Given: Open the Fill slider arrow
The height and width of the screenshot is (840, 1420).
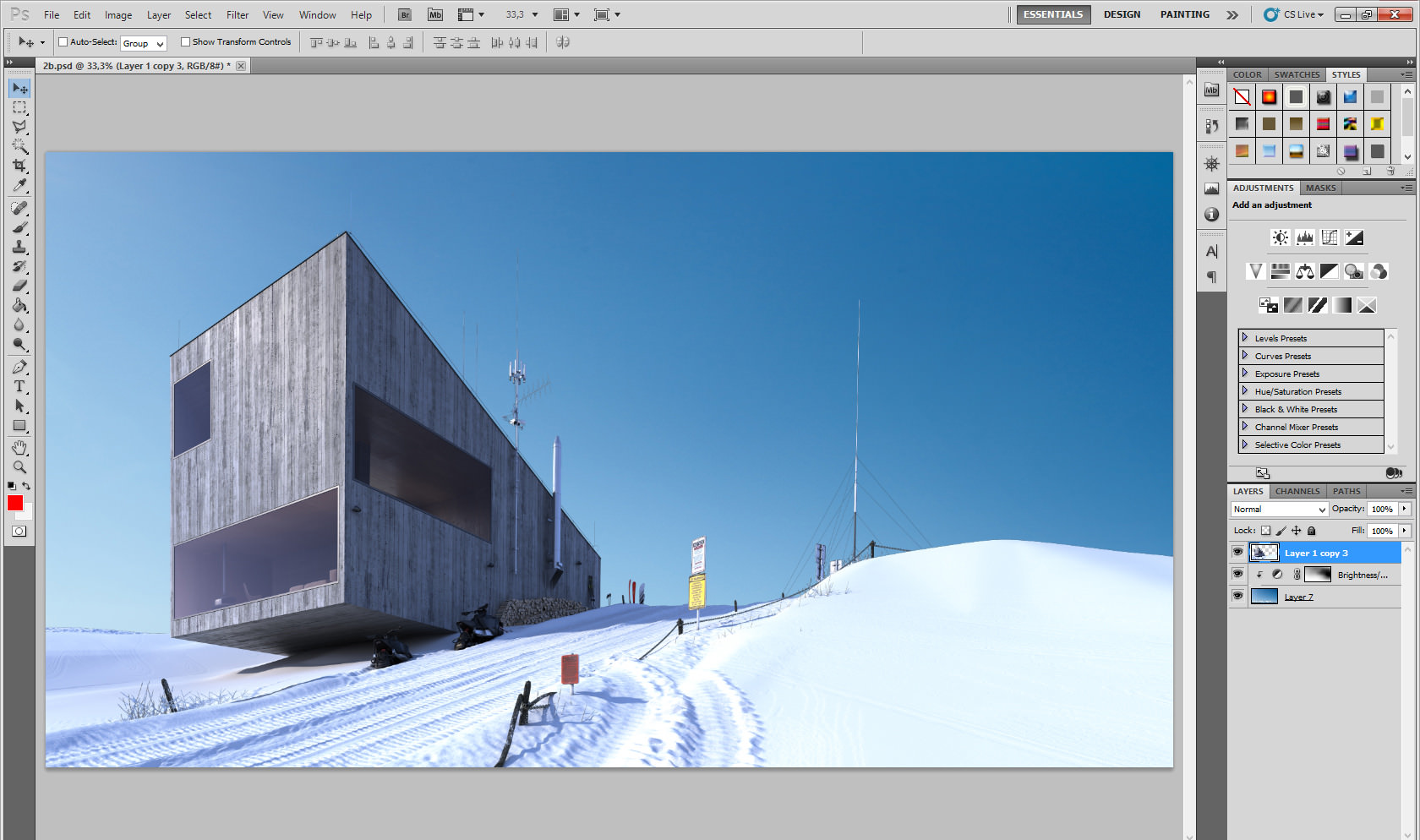Looking at the screenshot, I should pos(1405,531).
